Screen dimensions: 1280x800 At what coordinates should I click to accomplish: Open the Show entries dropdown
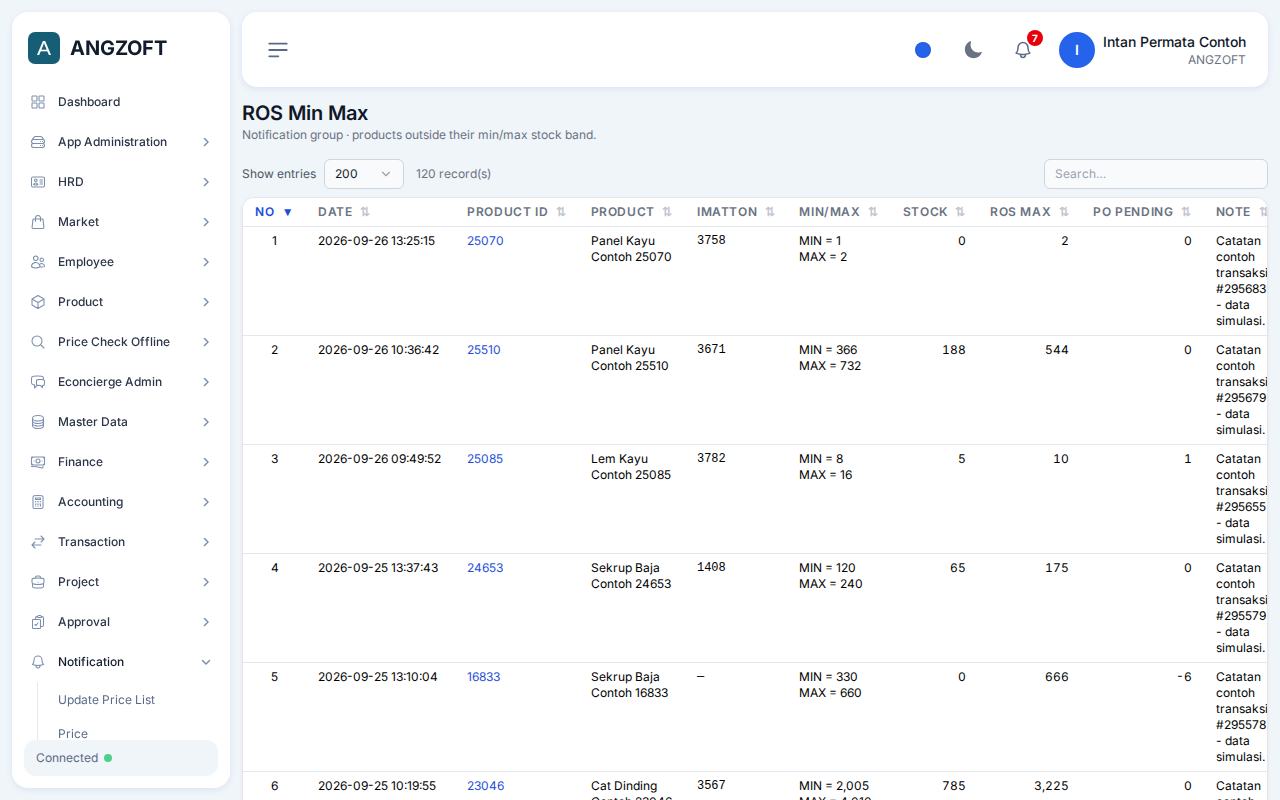coord(364,174)
